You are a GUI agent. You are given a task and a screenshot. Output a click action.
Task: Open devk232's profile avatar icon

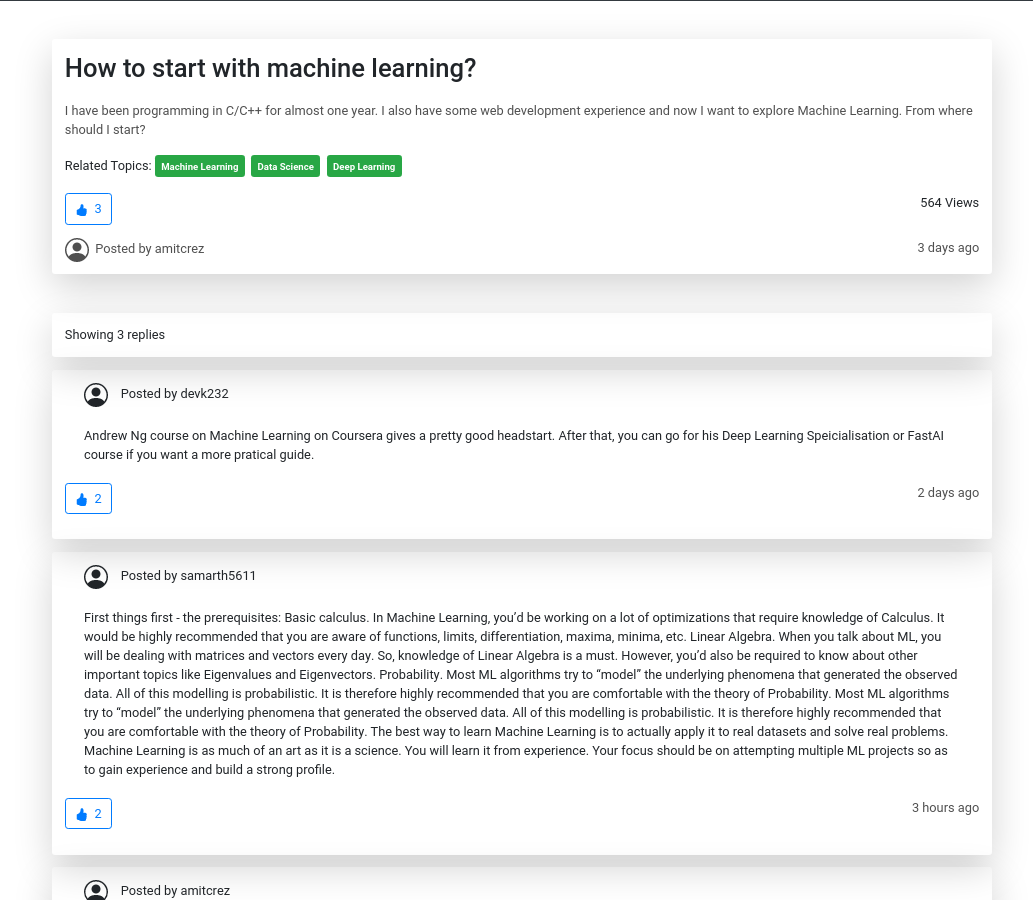[x=96, y=395]
